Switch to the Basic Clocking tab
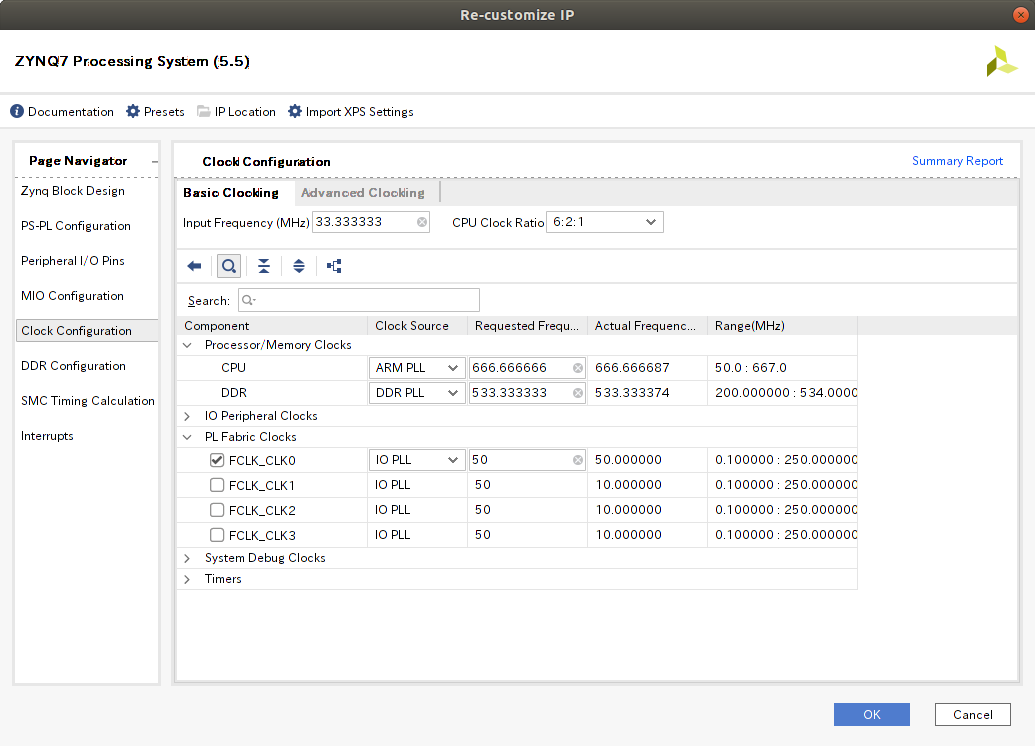 (x=230, y=193)
